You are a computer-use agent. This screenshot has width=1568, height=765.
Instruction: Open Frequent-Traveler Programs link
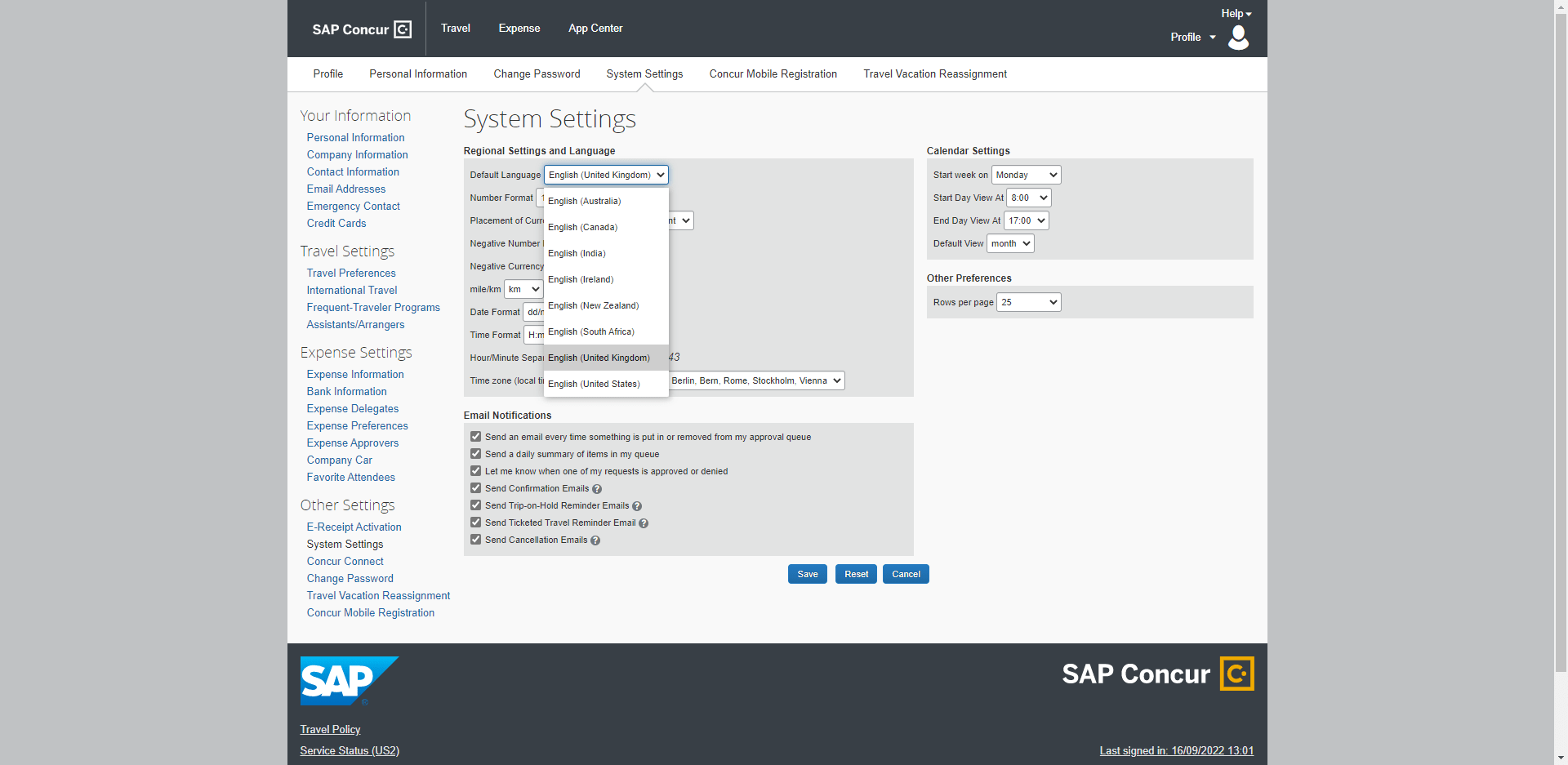(x=373, y=308)
